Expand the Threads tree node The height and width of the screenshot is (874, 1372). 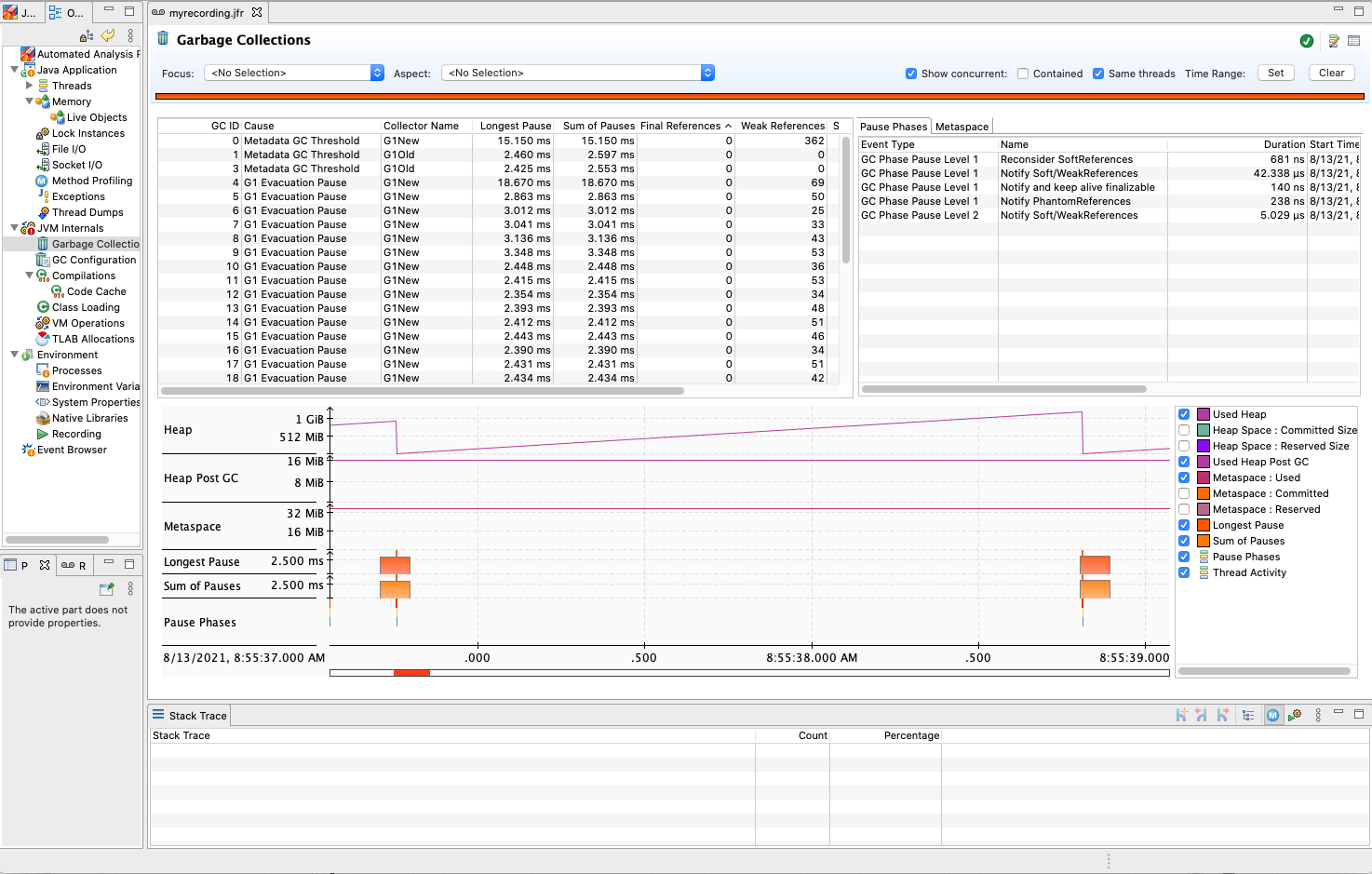30,86
